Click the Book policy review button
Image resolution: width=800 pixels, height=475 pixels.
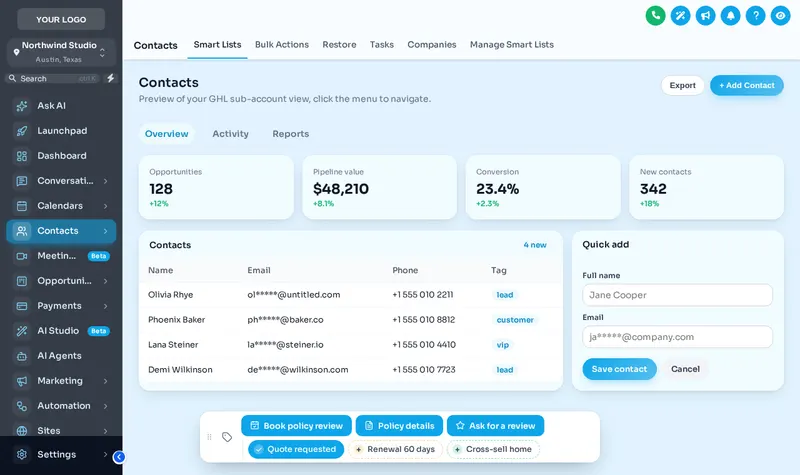(296, 426)
